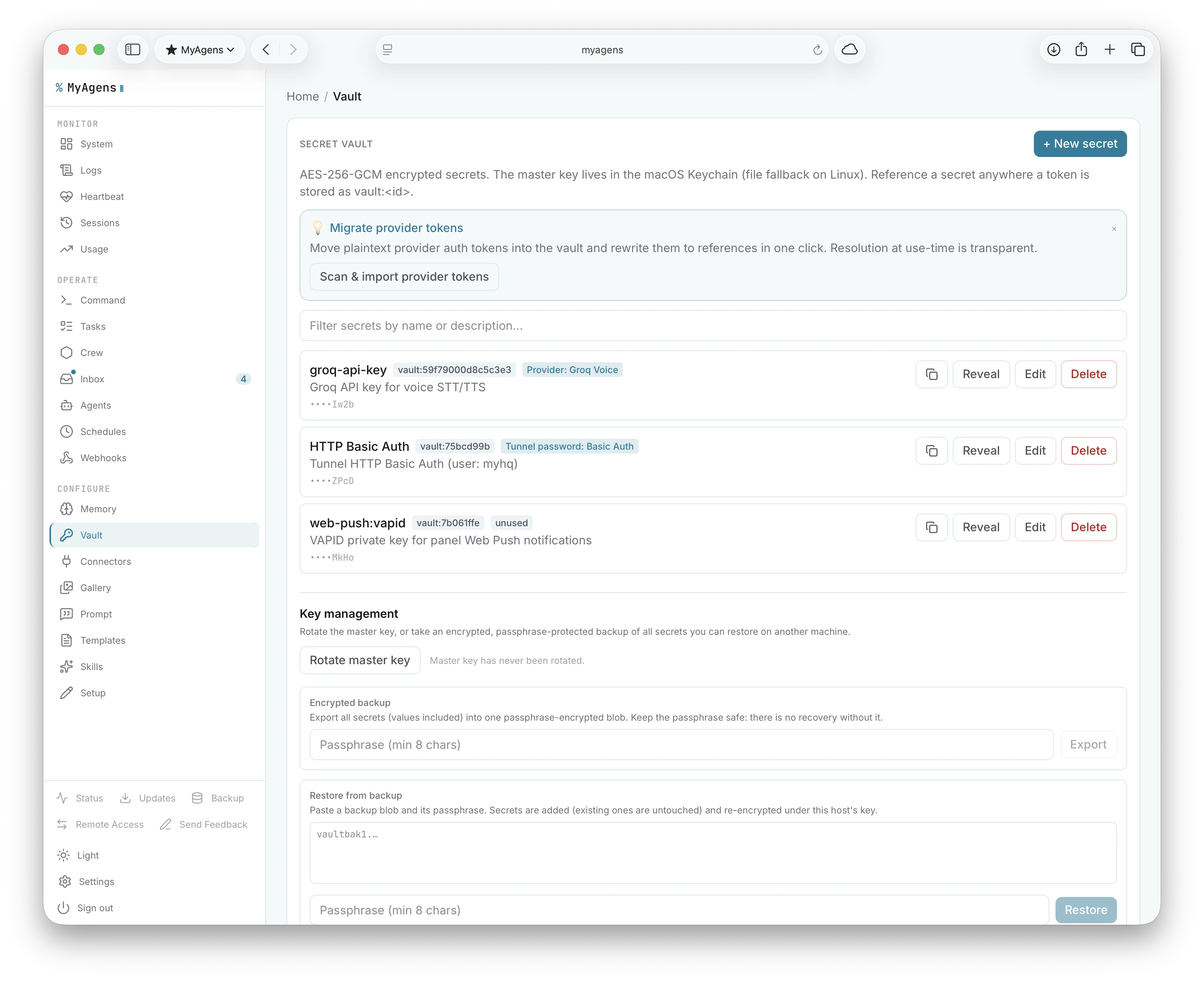This screenshot has width=1204, height=982.
Task: Edit the HTTP Basic Auth secret
Action: coord(1035,451)
